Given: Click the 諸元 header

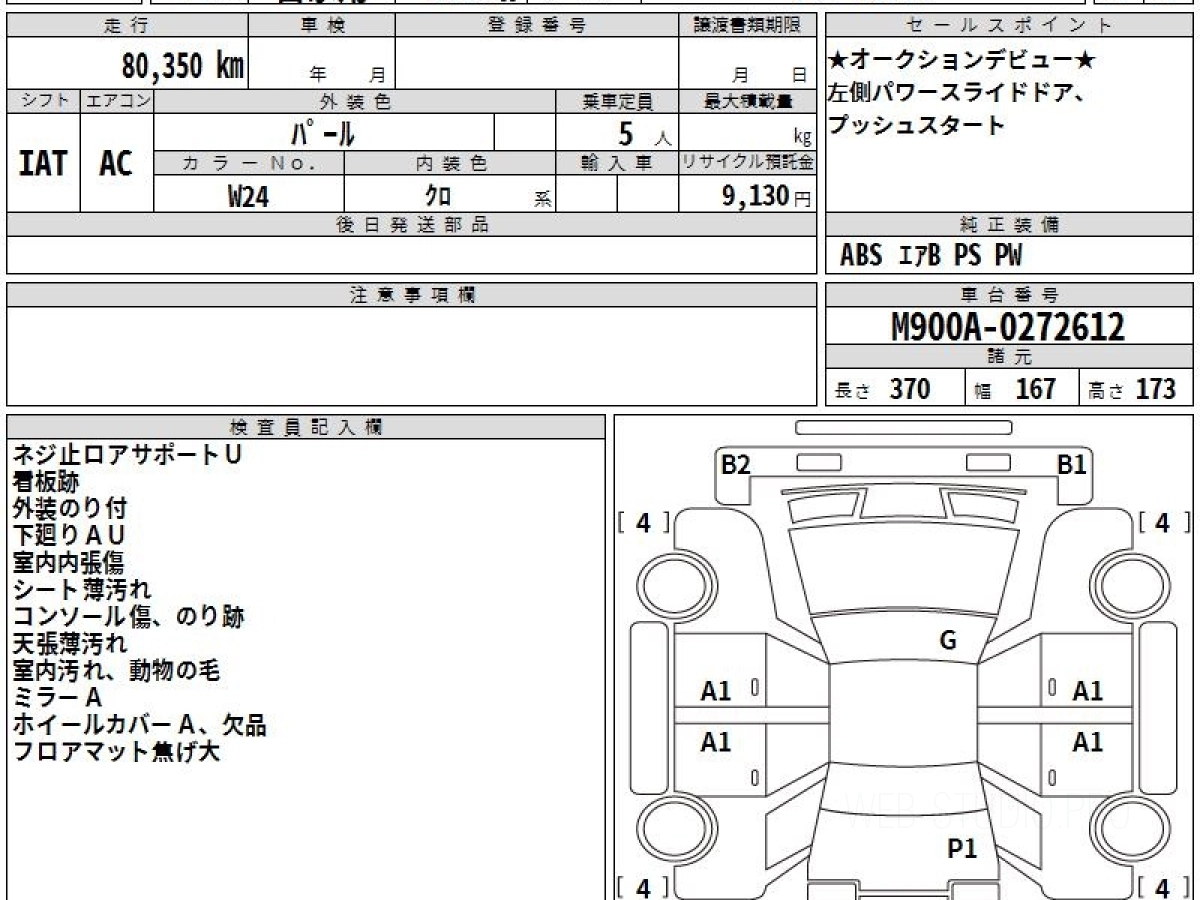Looking at the screenshot, I should 1009,357.
